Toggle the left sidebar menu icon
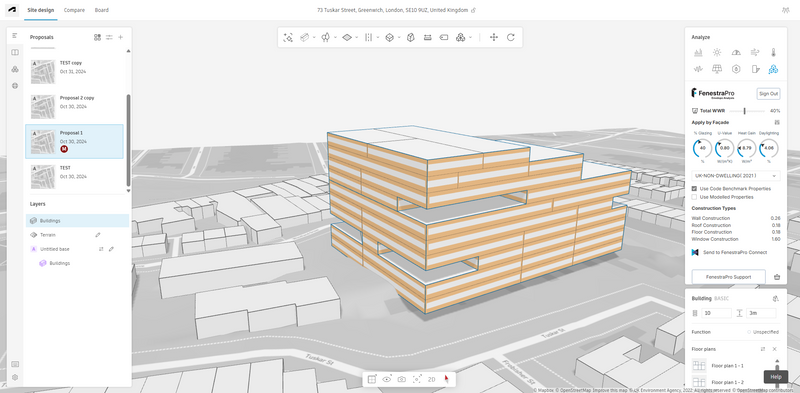Screen dimensions: 800x393 pos(15,35)
